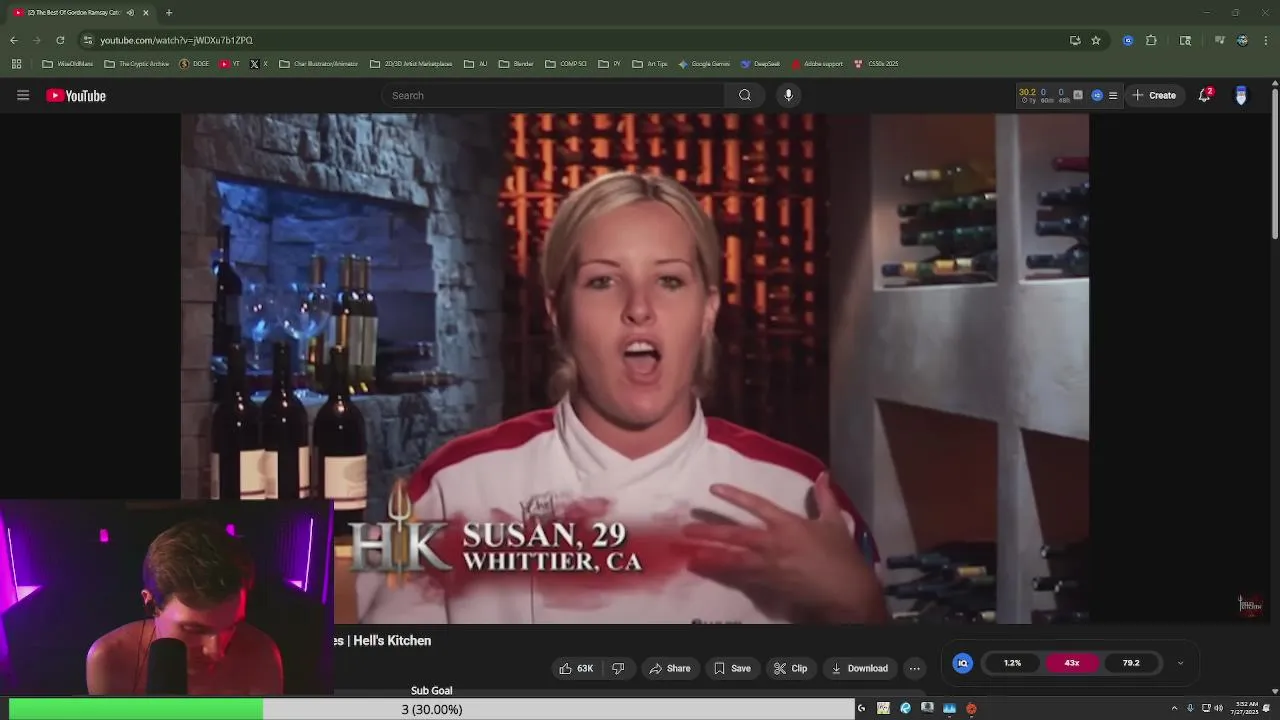This screenshot has height=720, width=1280.
Task: Open the DeepSeek bookmark
Action: 761,64
